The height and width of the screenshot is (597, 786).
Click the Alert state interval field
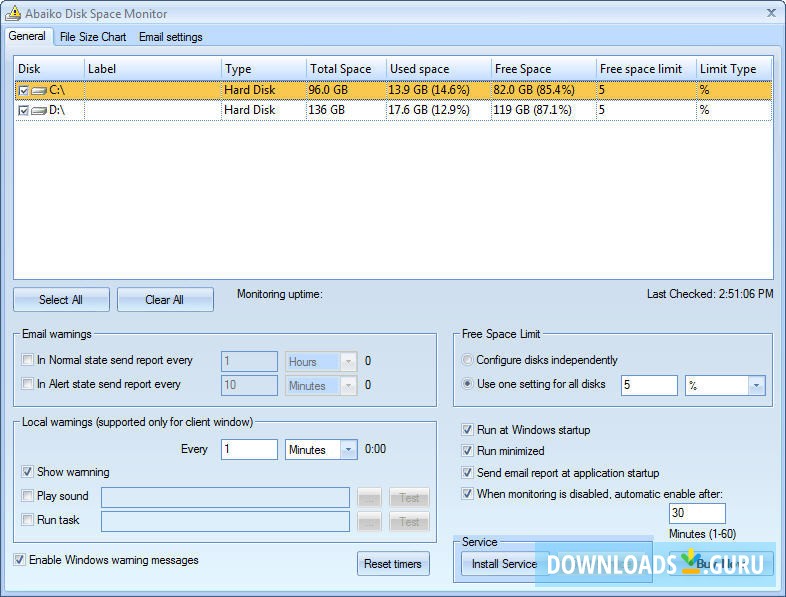(249, 385)
